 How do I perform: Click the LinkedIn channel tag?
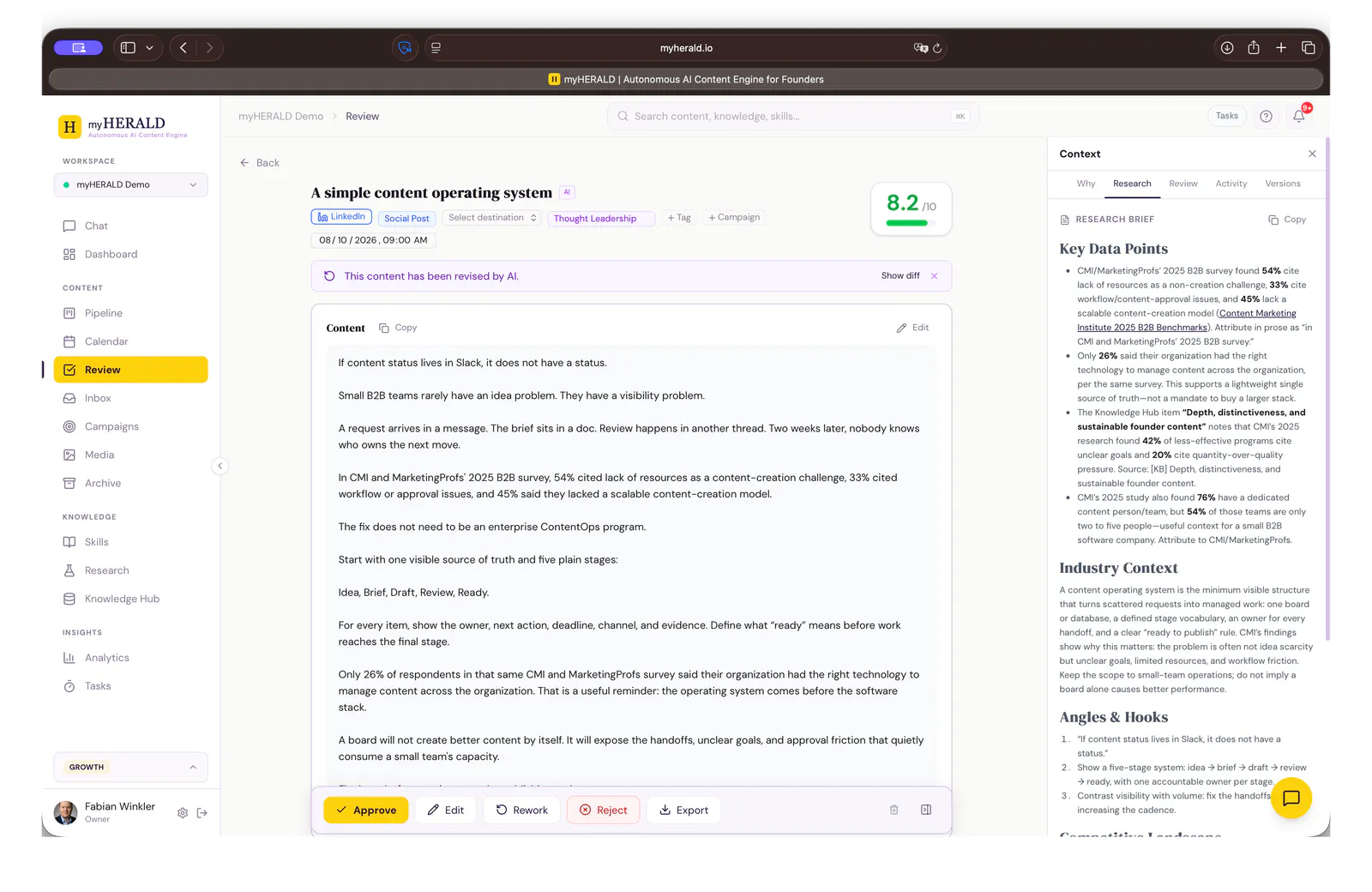[341, 217]
